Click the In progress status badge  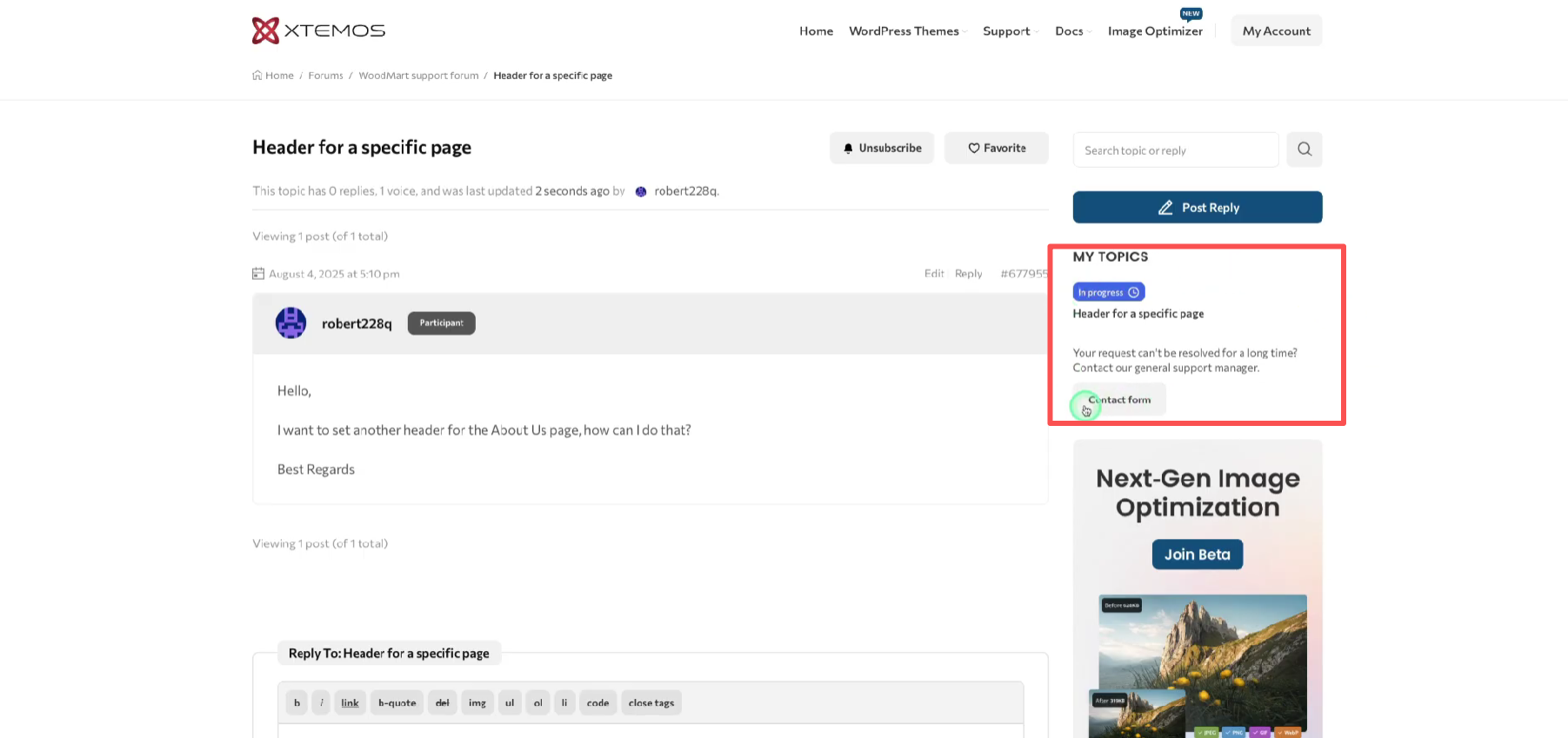[x=1108, y=292]
